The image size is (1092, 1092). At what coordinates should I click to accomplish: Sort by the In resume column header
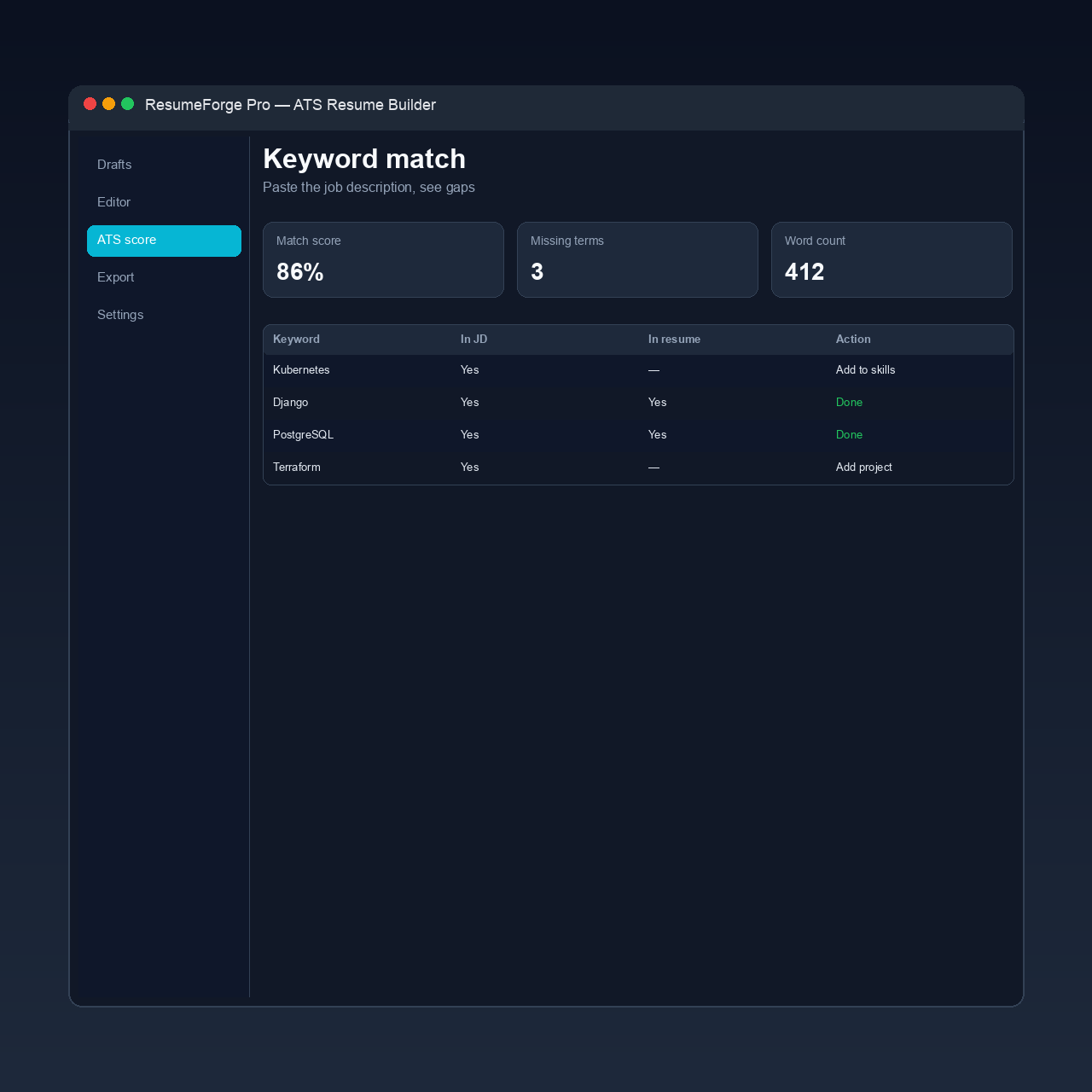674,340
